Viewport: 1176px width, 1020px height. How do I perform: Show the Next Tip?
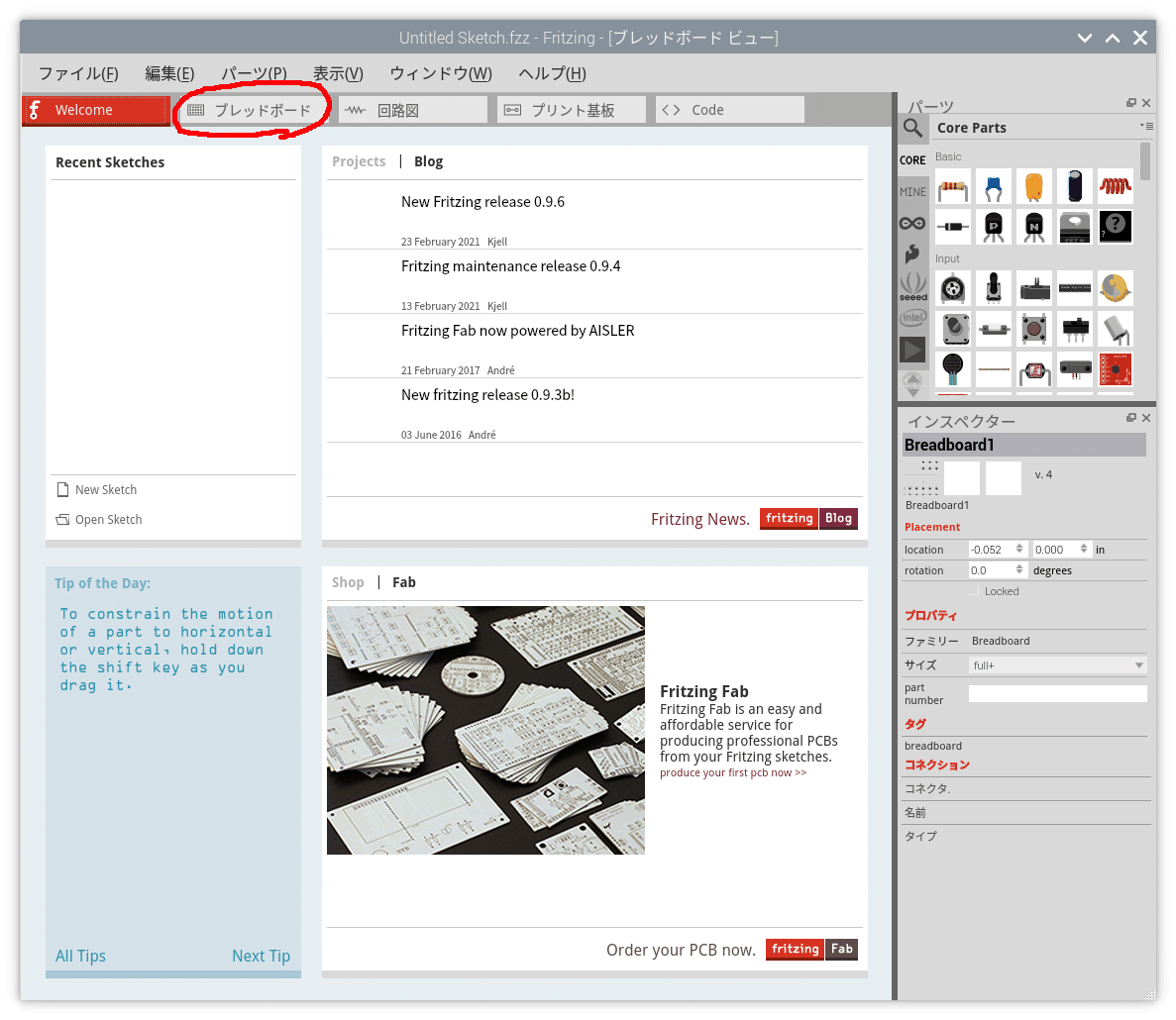click(x=261, y=957)
